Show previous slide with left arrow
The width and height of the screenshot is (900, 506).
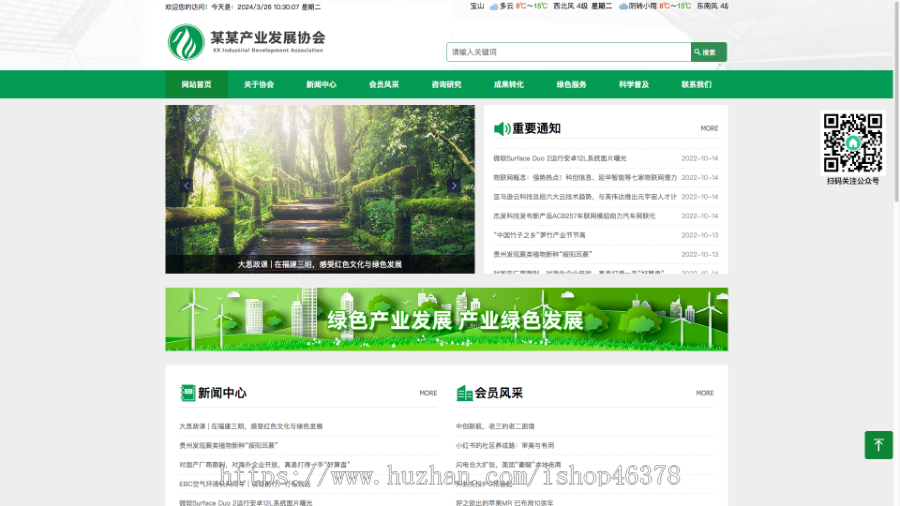(186, 185)
